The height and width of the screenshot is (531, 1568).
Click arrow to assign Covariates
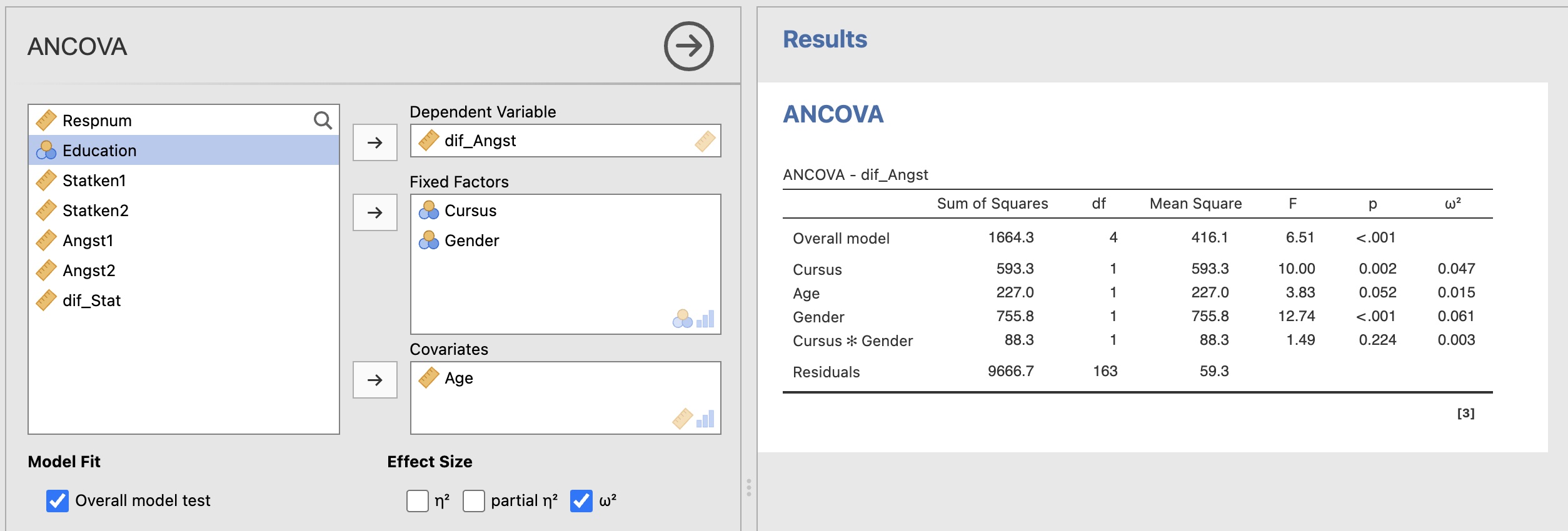pyautogui.click(x=374, y=380)
